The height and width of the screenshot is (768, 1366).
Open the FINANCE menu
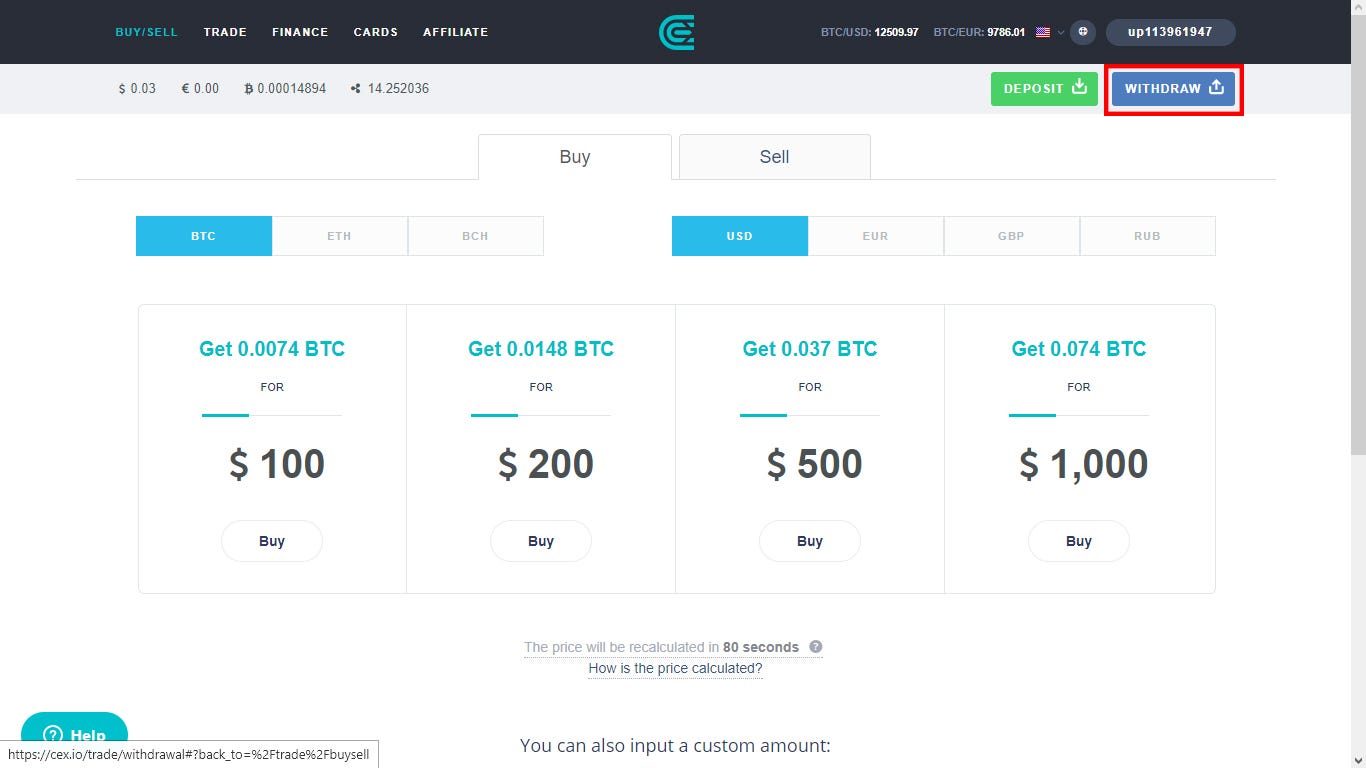(x=300, y=31)
